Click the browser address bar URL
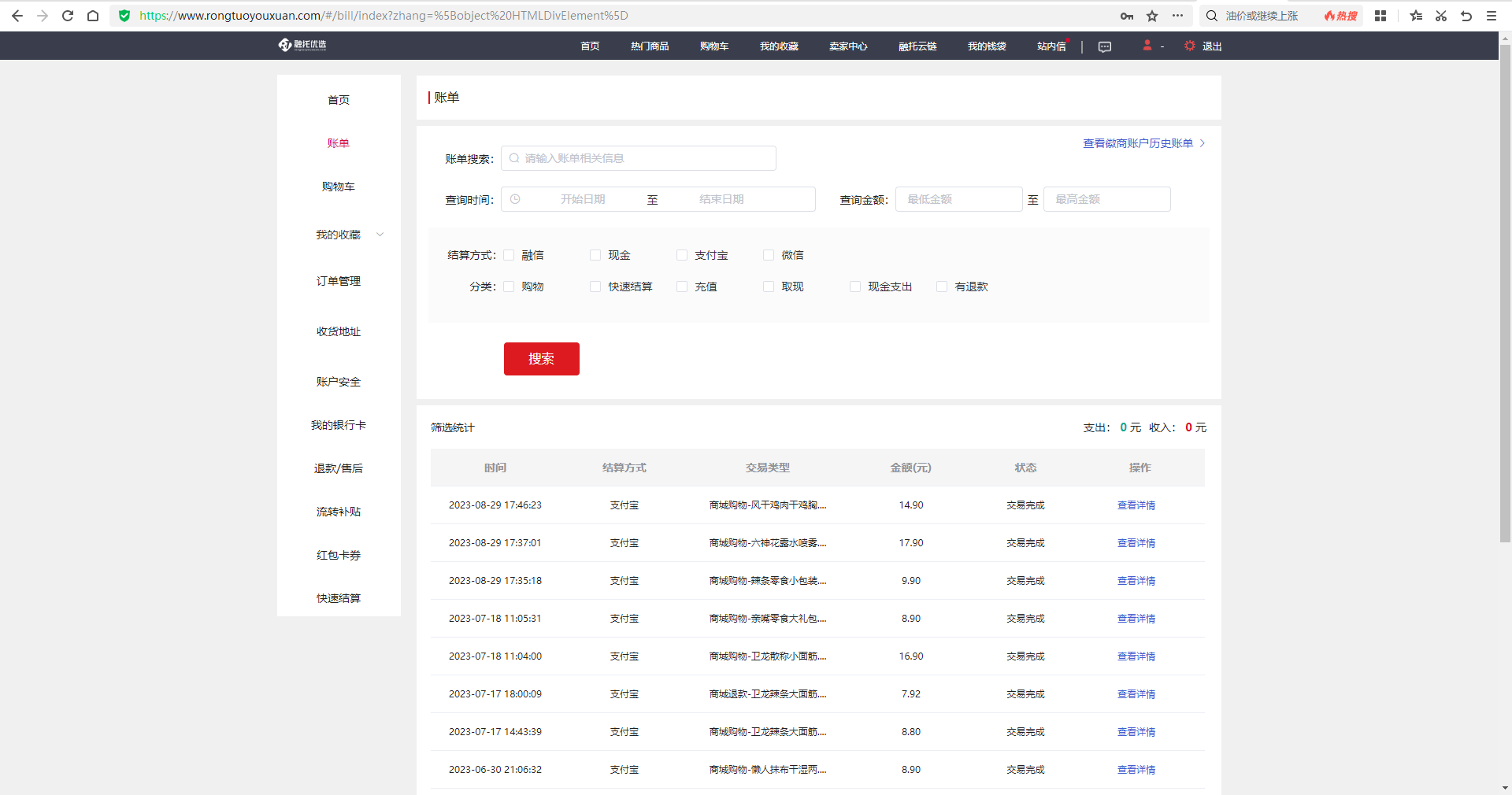The height and width of the screenshot is (795, 1512). coord(384,16)
